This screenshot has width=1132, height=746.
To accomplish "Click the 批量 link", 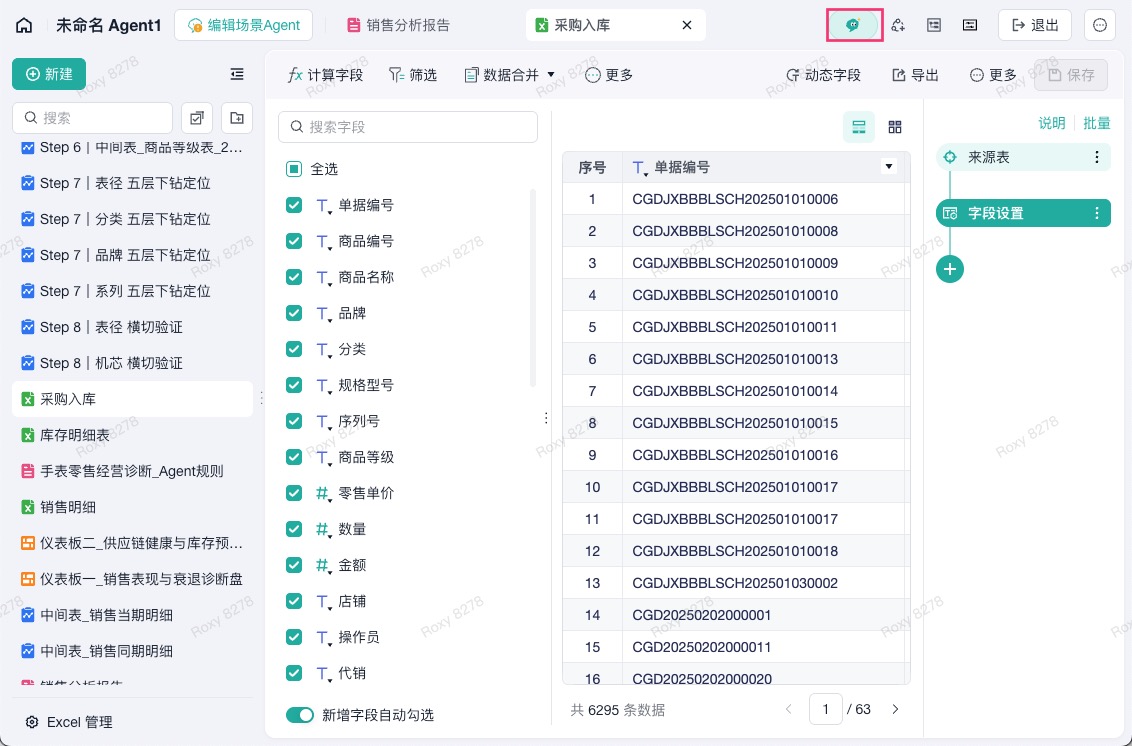I will pyautogui.click(x=1097, y=123).
